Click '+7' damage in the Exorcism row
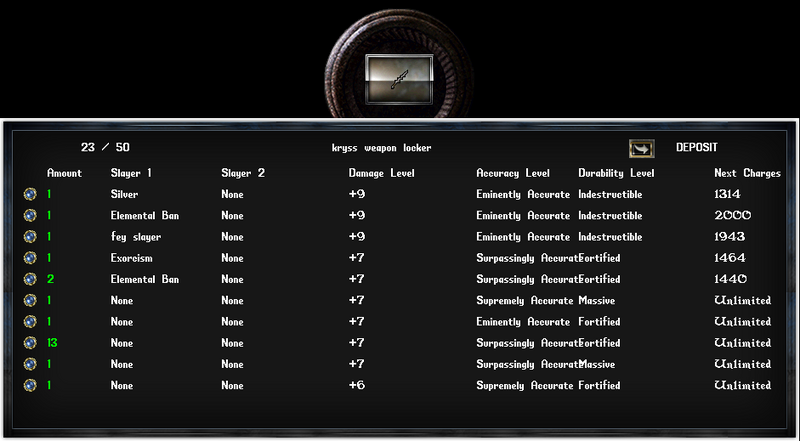Screen dimensions: 800x441 click(357, 258)
